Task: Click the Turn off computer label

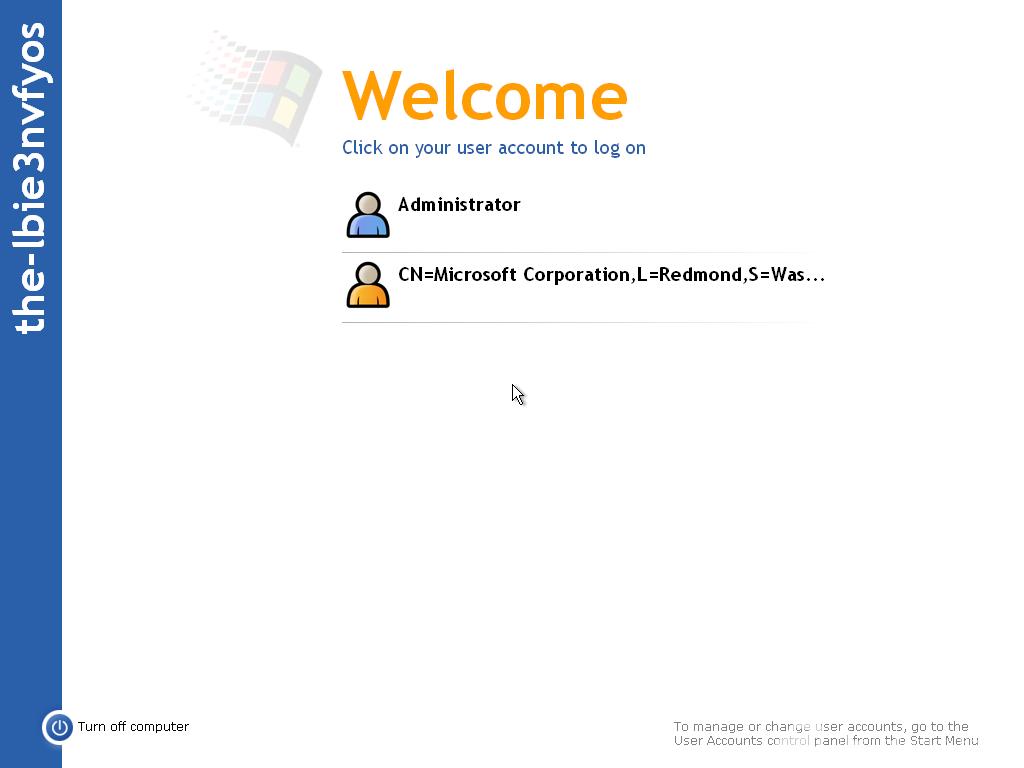Action: [x=133, y=726]
